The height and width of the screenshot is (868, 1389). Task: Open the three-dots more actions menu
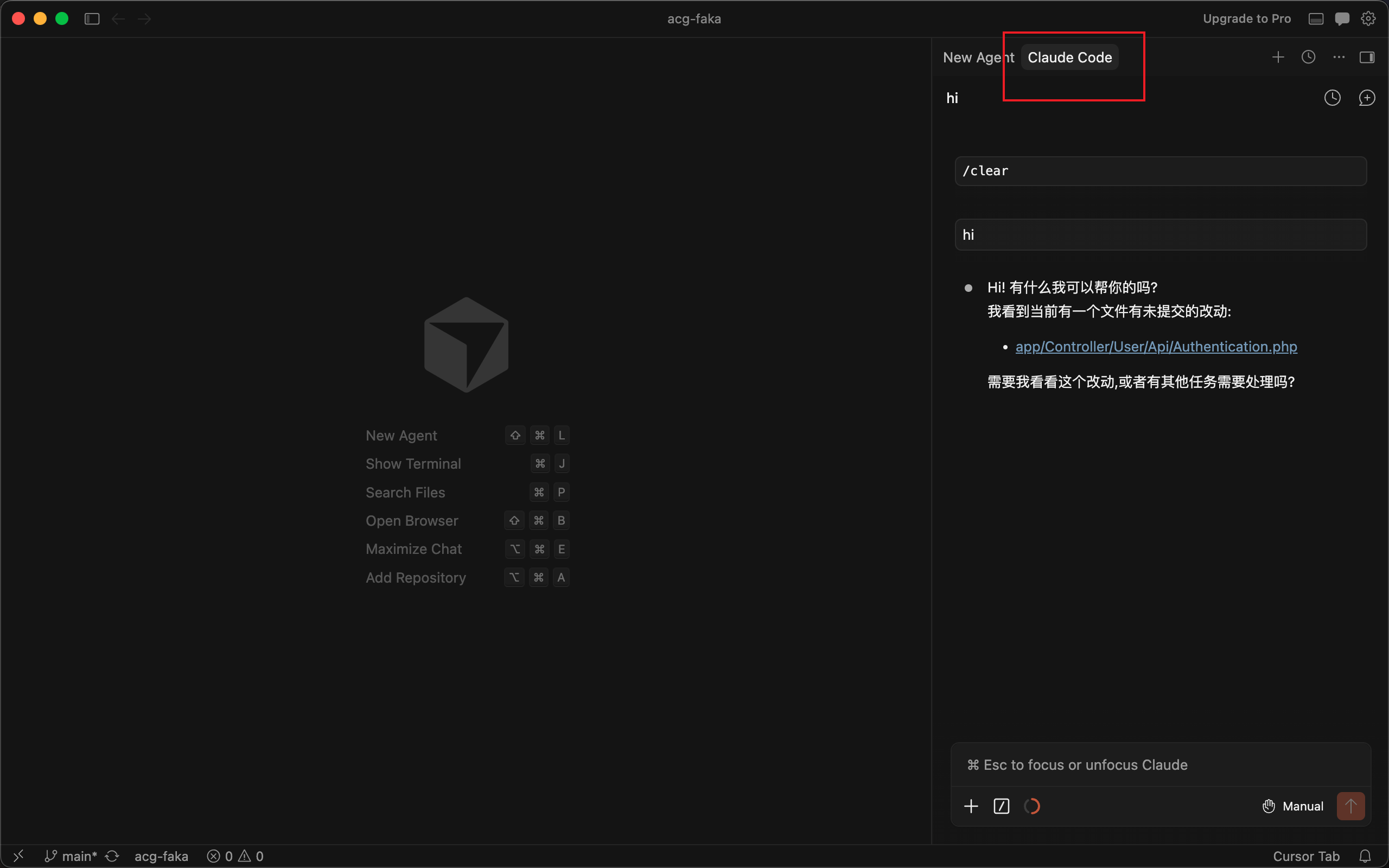click(x=1339, y=58)
